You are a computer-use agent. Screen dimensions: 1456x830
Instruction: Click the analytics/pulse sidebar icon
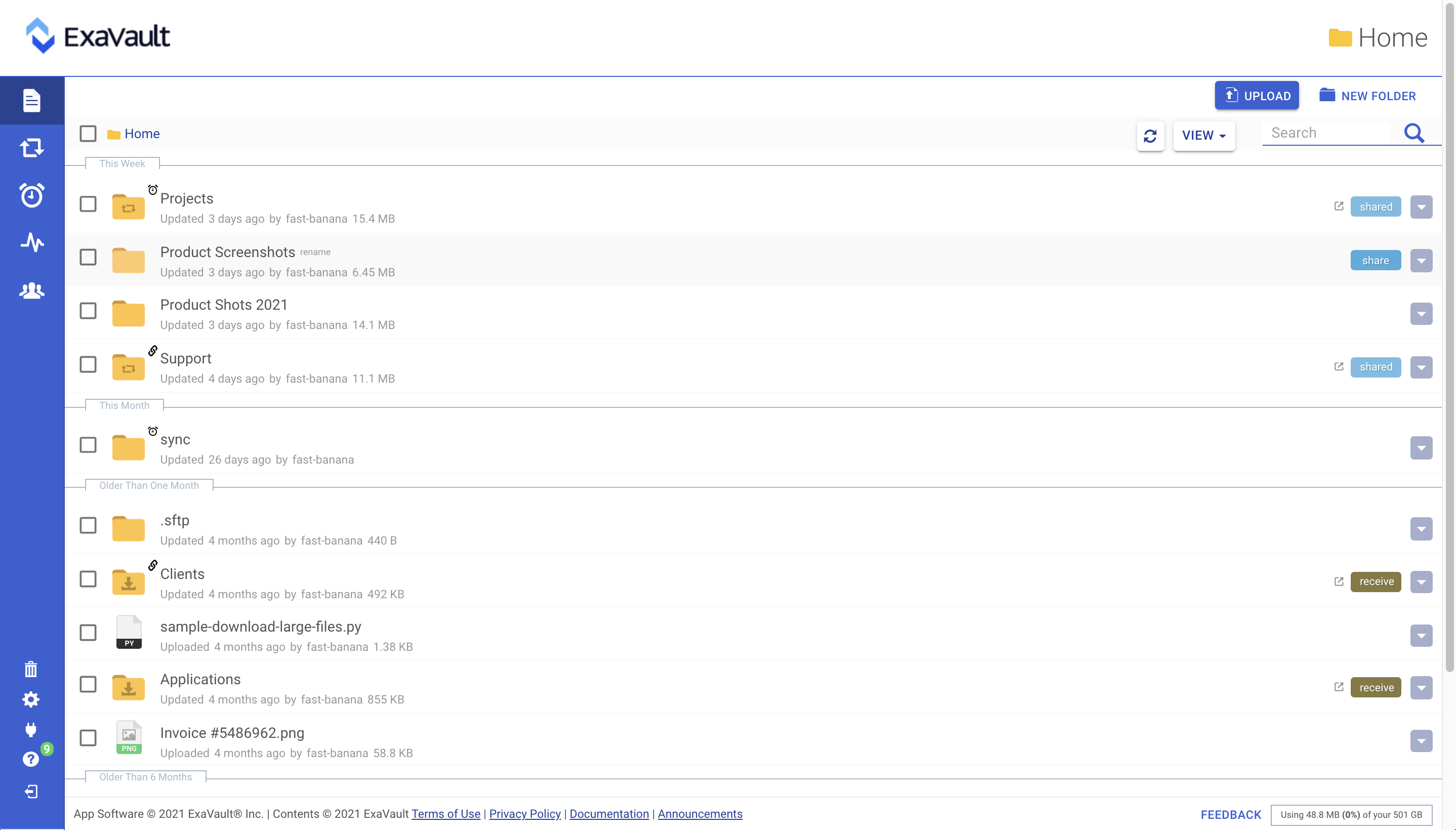[32, 242]
